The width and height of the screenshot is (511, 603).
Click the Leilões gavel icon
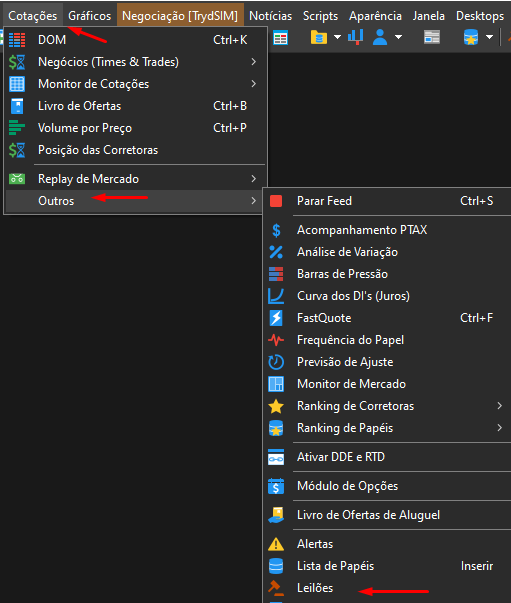[276, 588]
